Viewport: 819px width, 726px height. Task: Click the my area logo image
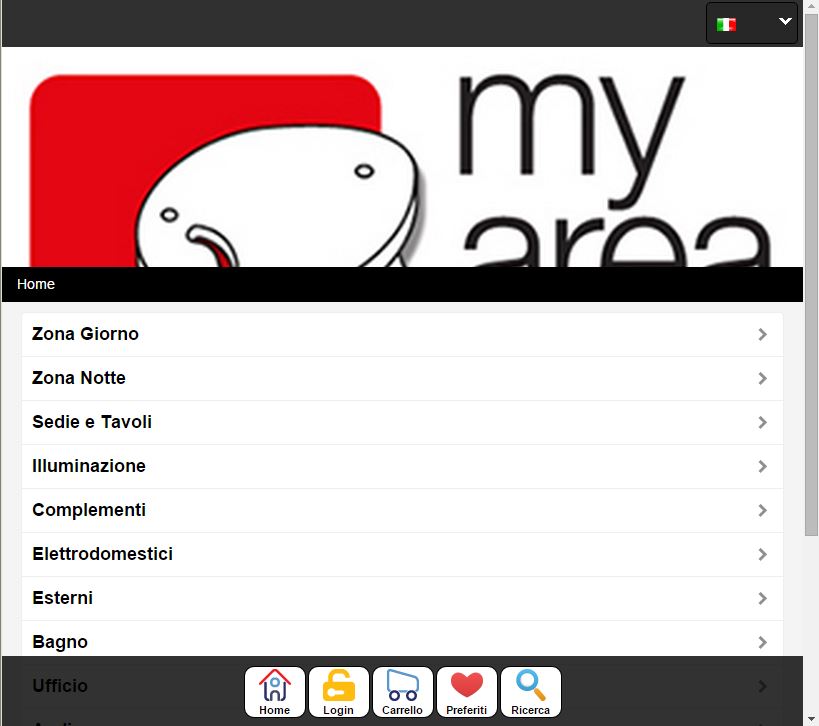(x=402, y=157)
